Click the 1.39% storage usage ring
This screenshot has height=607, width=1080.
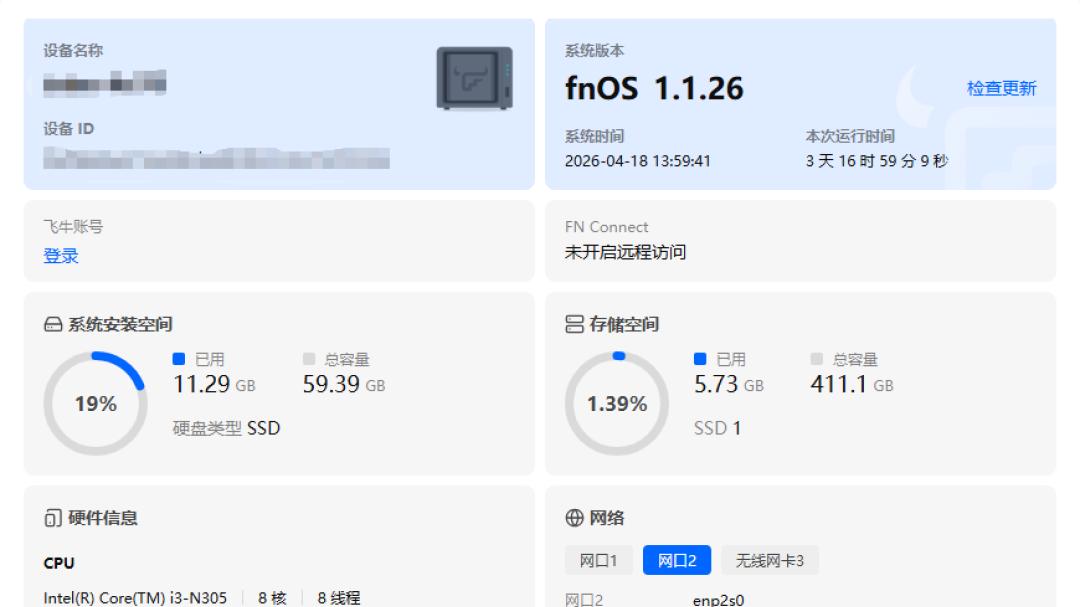(616, 404)
